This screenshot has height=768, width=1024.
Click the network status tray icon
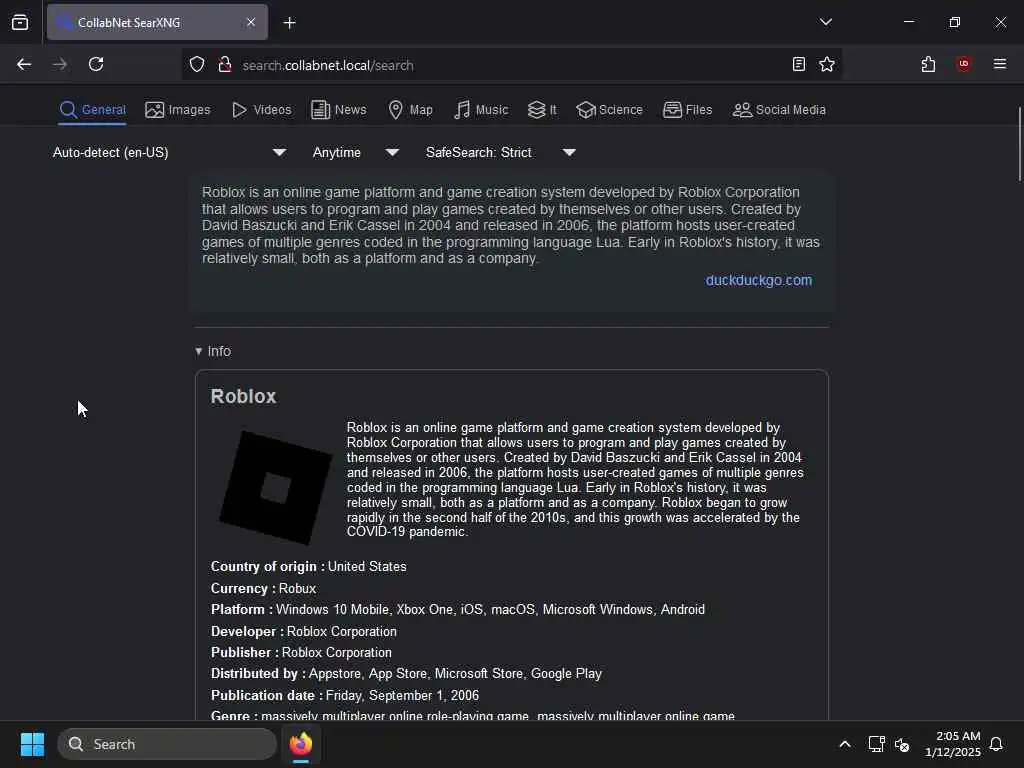[x=876, y=744]
